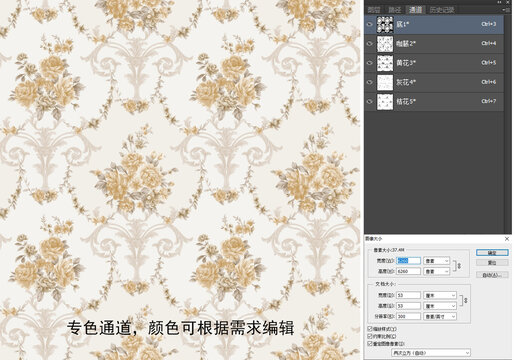Switch to the 路径 (Paths) tab
Image resolution: width=515 pixels, height=360 pixels.
click(395, 10)
